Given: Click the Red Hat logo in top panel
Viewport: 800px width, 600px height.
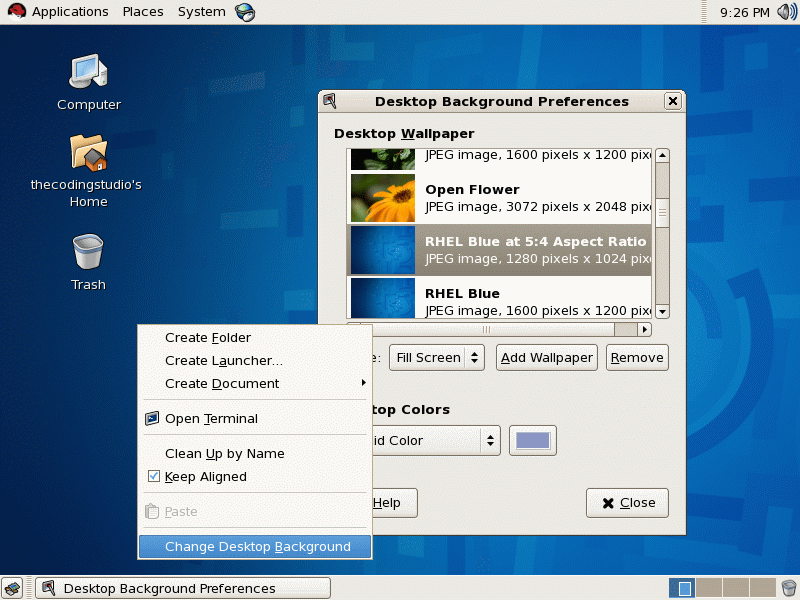Looking at the screenshot, I should [x=16, y=11].
